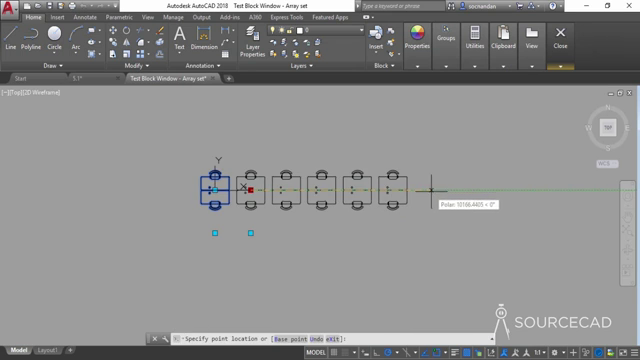This screenshot has height=360, width=640.
Task: Choose Undo command option
Action: [x=316, y=339]
